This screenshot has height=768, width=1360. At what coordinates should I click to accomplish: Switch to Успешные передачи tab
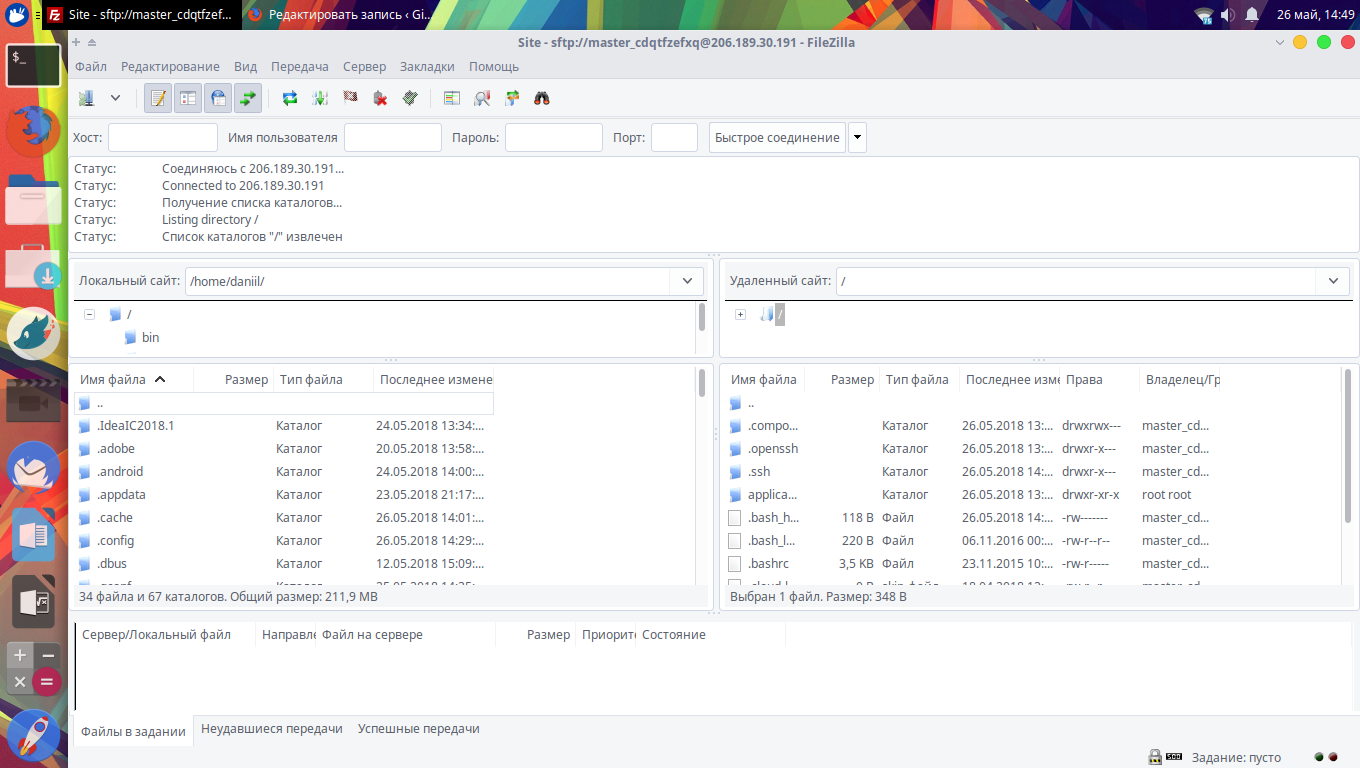pyautogui.click(x=419, y=729)
